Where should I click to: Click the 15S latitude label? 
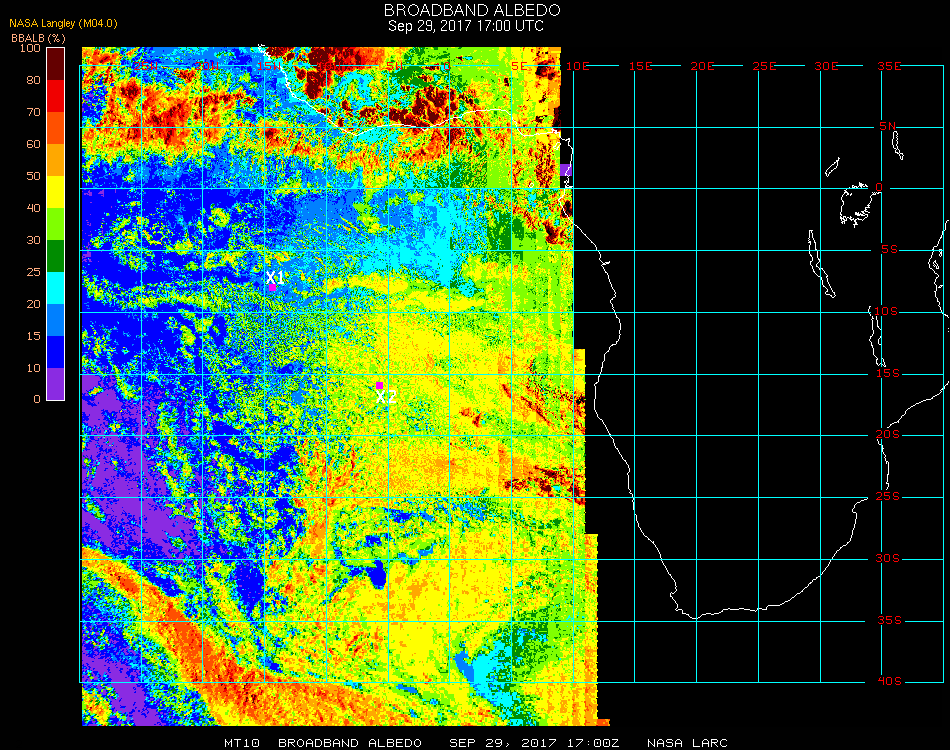(888, 373)
